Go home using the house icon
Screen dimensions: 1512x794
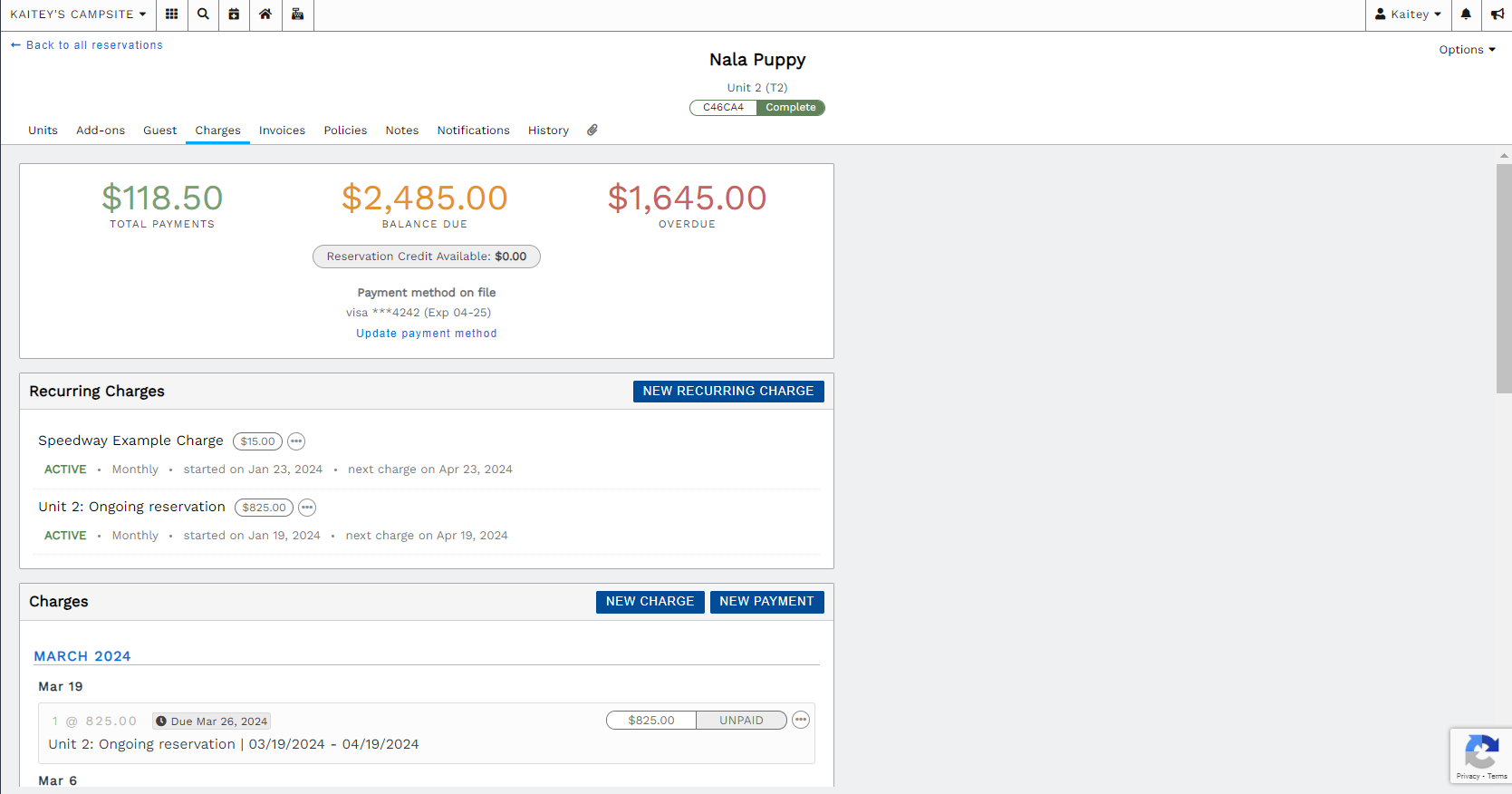click(x=265, y=15)
